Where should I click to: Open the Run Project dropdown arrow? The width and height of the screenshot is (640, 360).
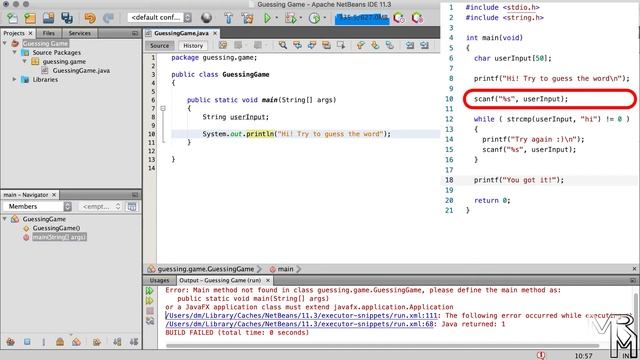tap(277, 18)
